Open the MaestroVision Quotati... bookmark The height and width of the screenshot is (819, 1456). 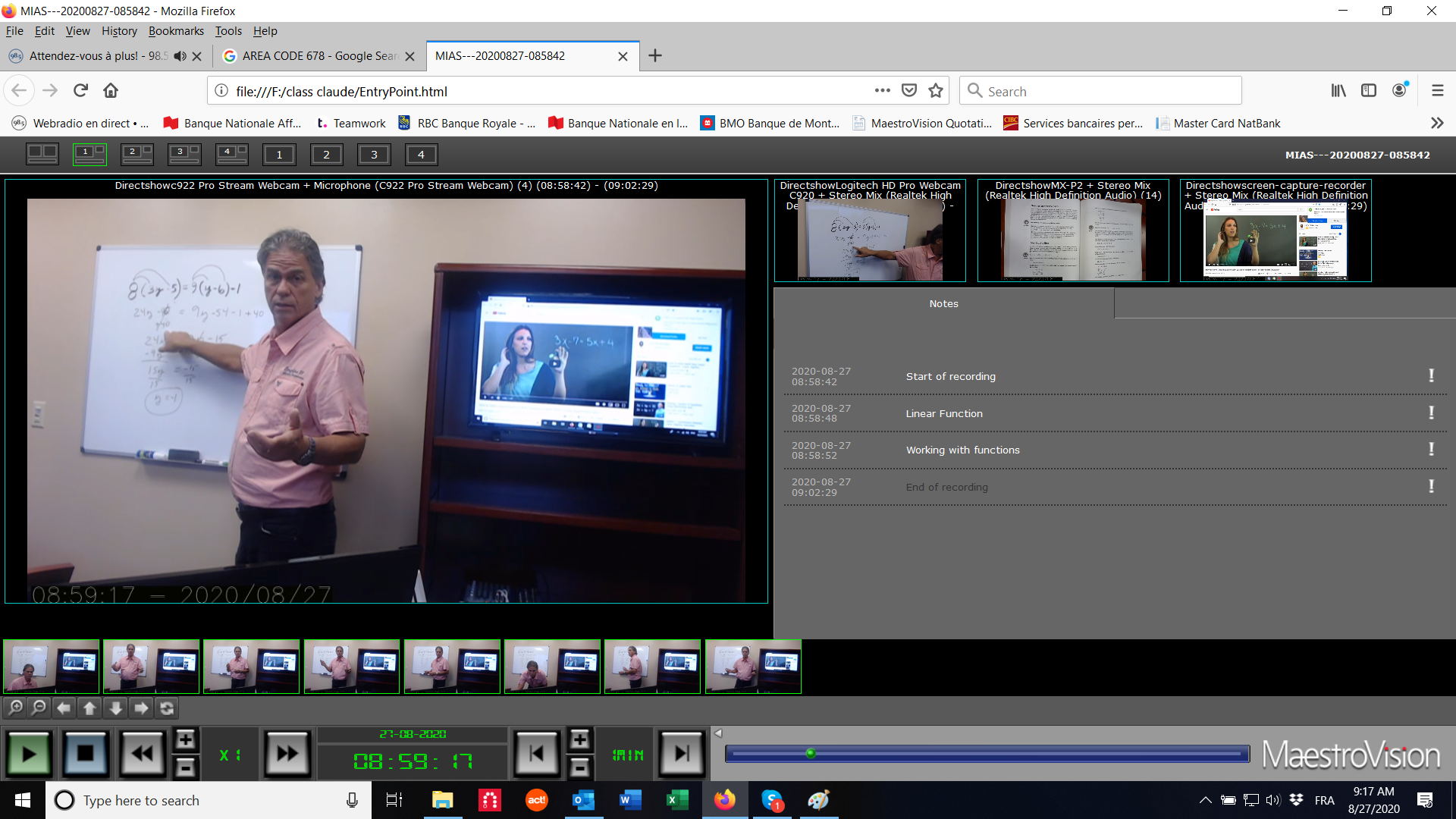922,123
